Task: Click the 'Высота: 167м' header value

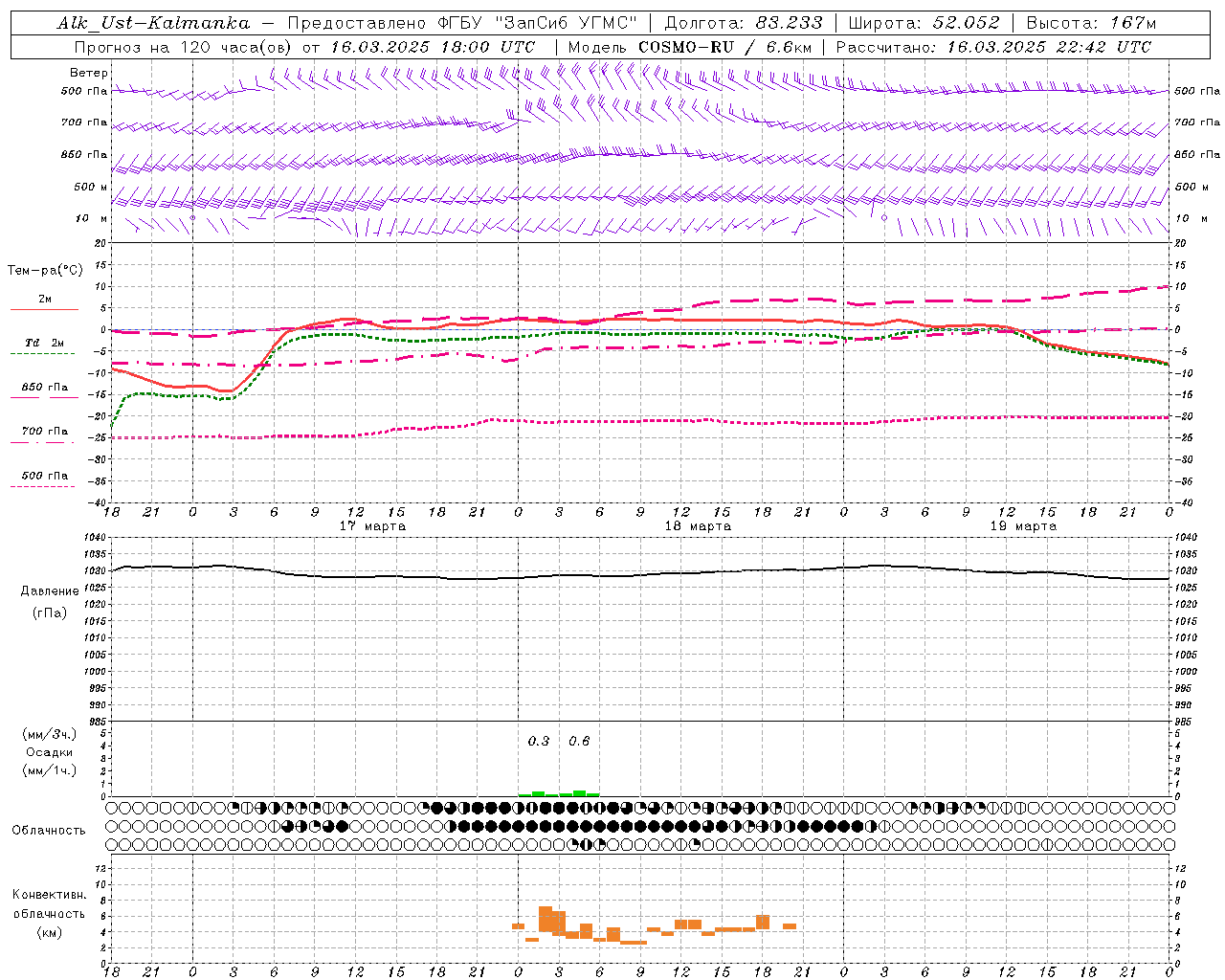Action: point(1091,23)
